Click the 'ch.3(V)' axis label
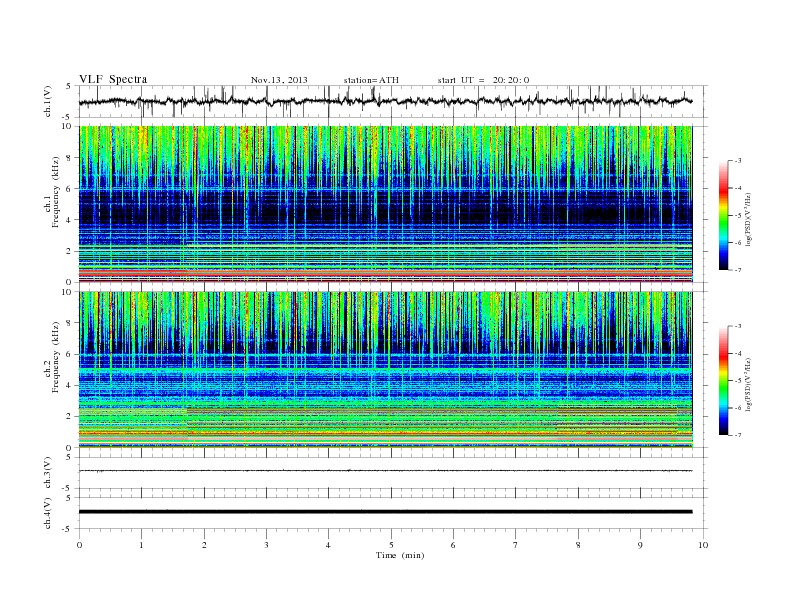The height and width of the screenshot is (612, 792). tap(48, 473)
